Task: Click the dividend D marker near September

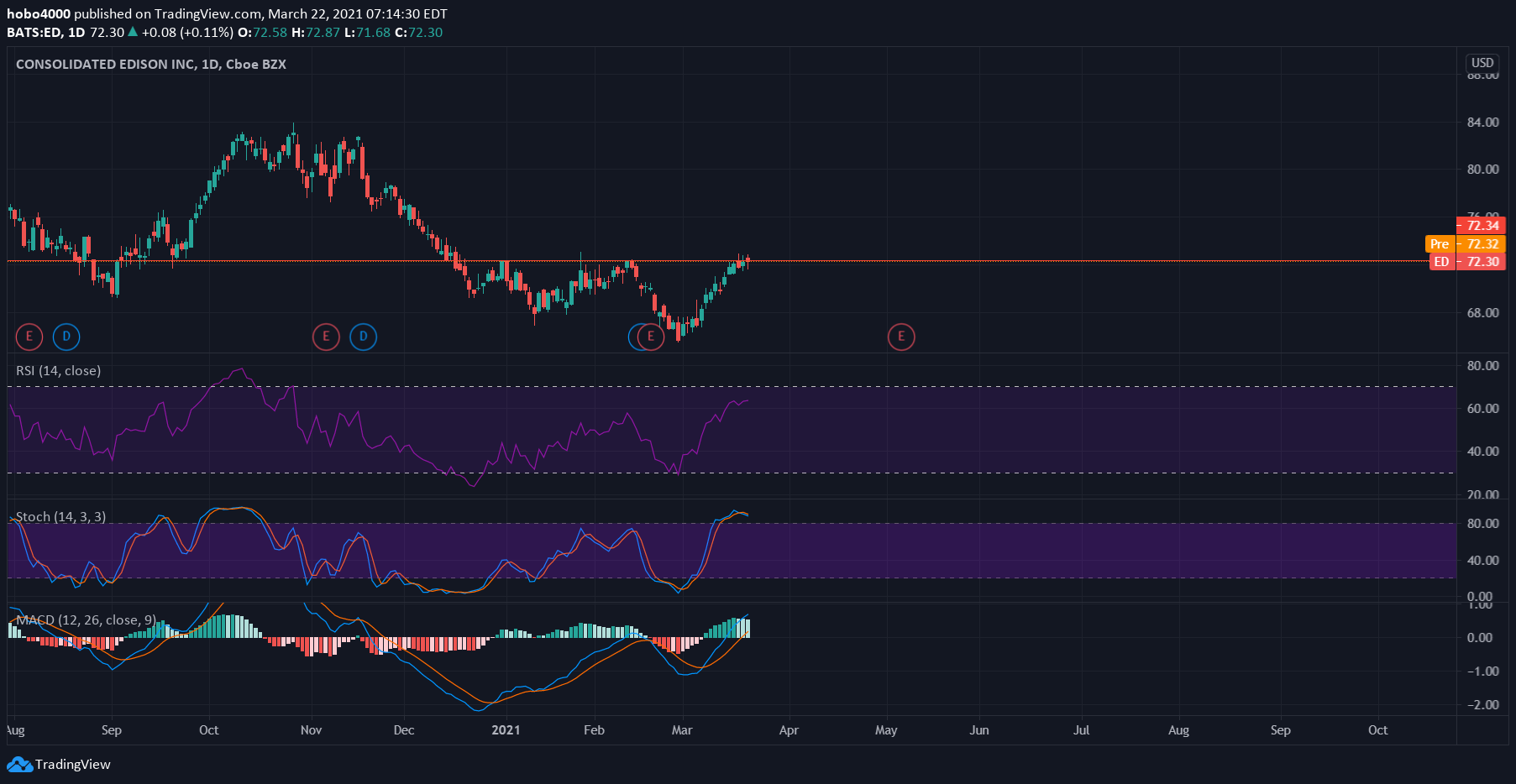Action: coord(66,337)
